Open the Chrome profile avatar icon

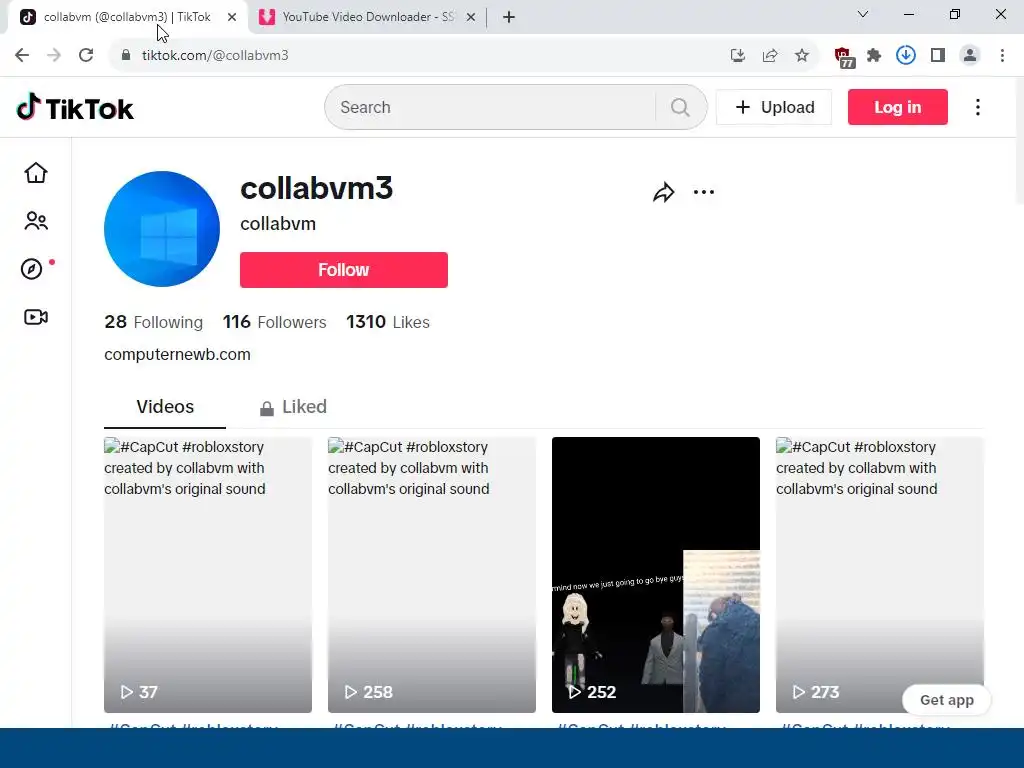[970, 56]
